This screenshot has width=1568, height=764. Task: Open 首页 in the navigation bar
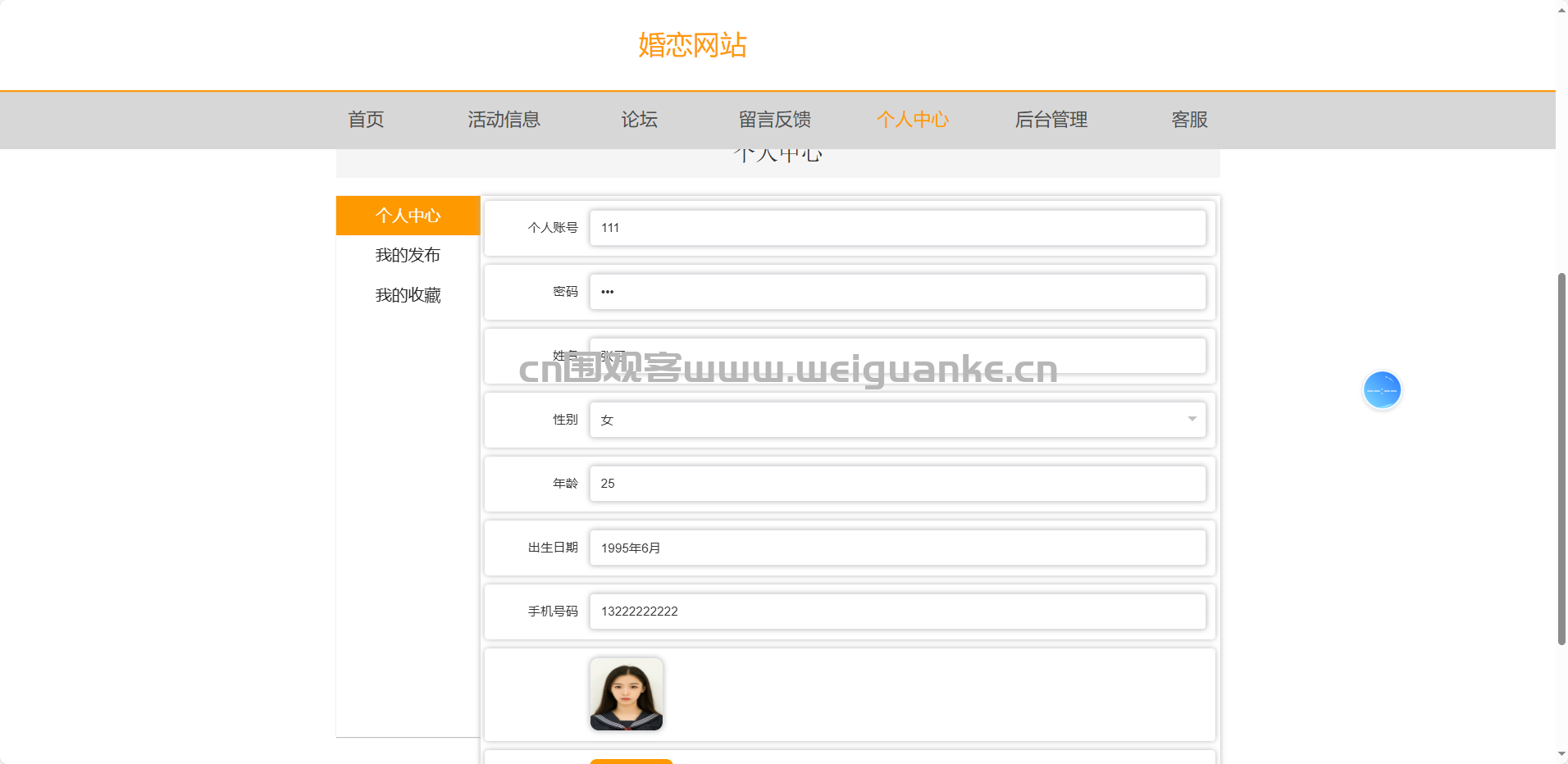point(366,120)
